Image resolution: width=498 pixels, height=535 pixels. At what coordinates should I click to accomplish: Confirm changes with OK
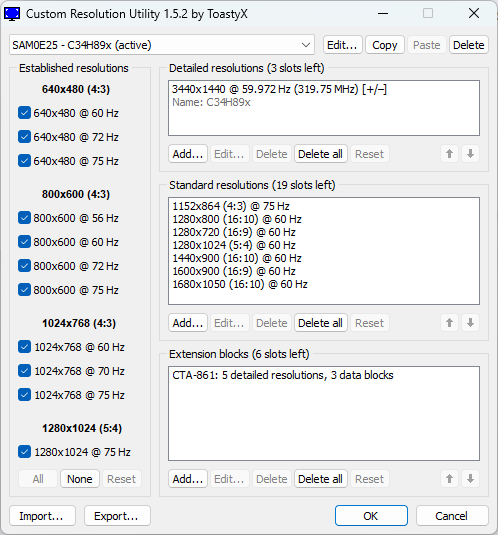coord(371,516)
